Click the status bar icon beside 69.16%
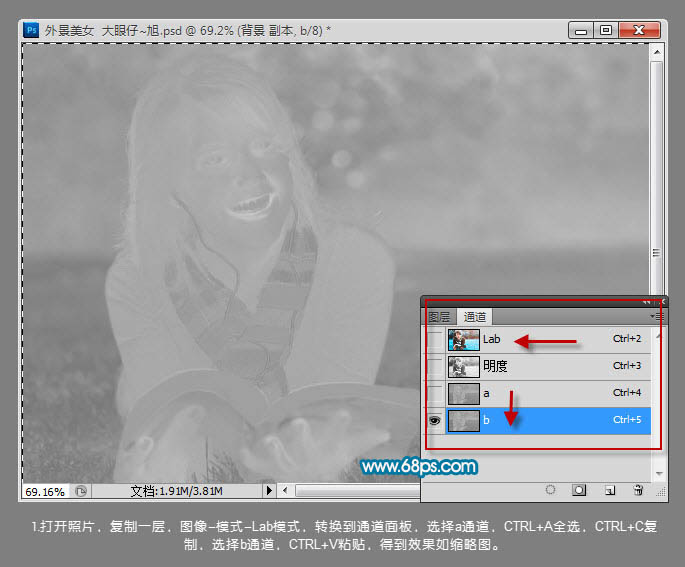 [81, 491]
